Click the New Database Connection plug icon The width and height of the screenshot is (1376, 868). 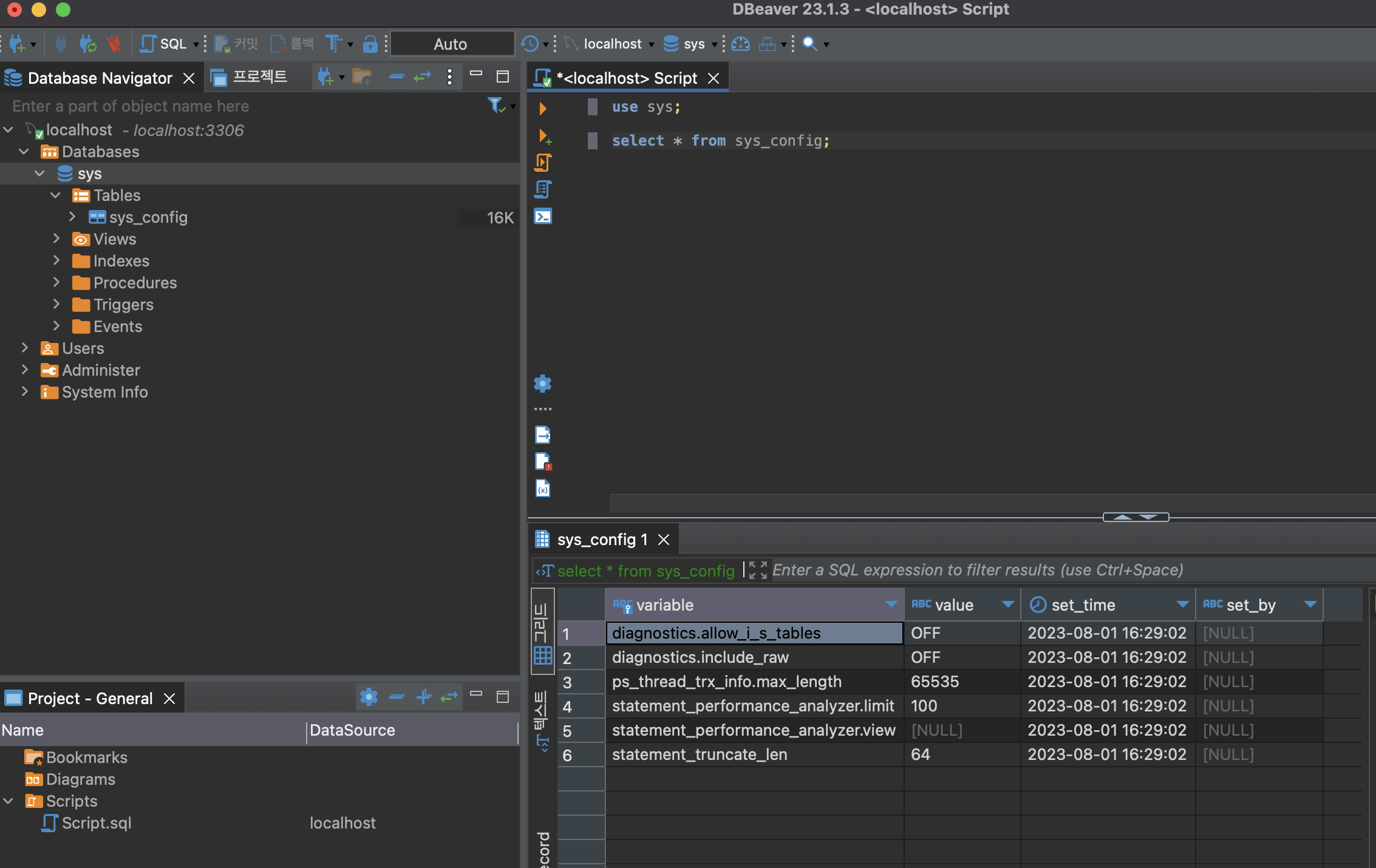tap(17, 44)
